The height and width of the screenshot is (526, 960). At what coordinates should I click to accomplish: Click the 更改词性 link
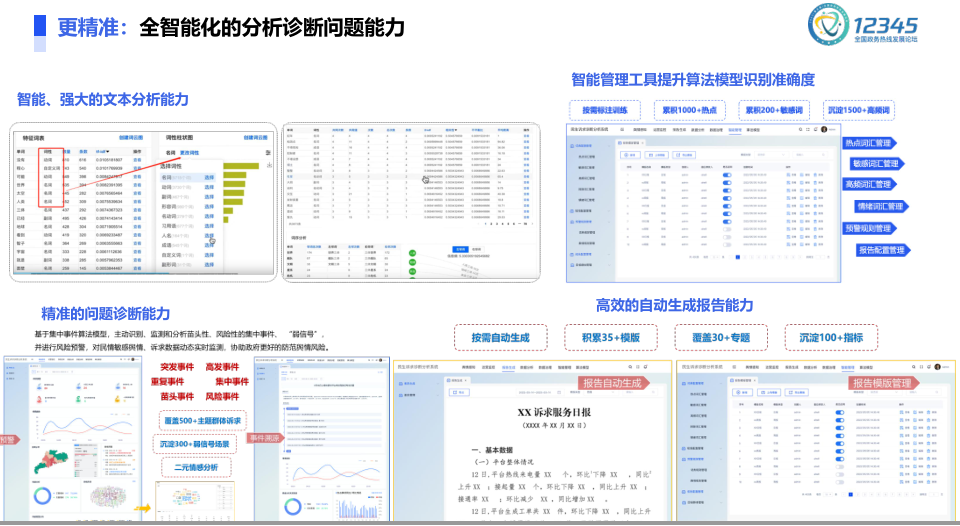[190, 152]
